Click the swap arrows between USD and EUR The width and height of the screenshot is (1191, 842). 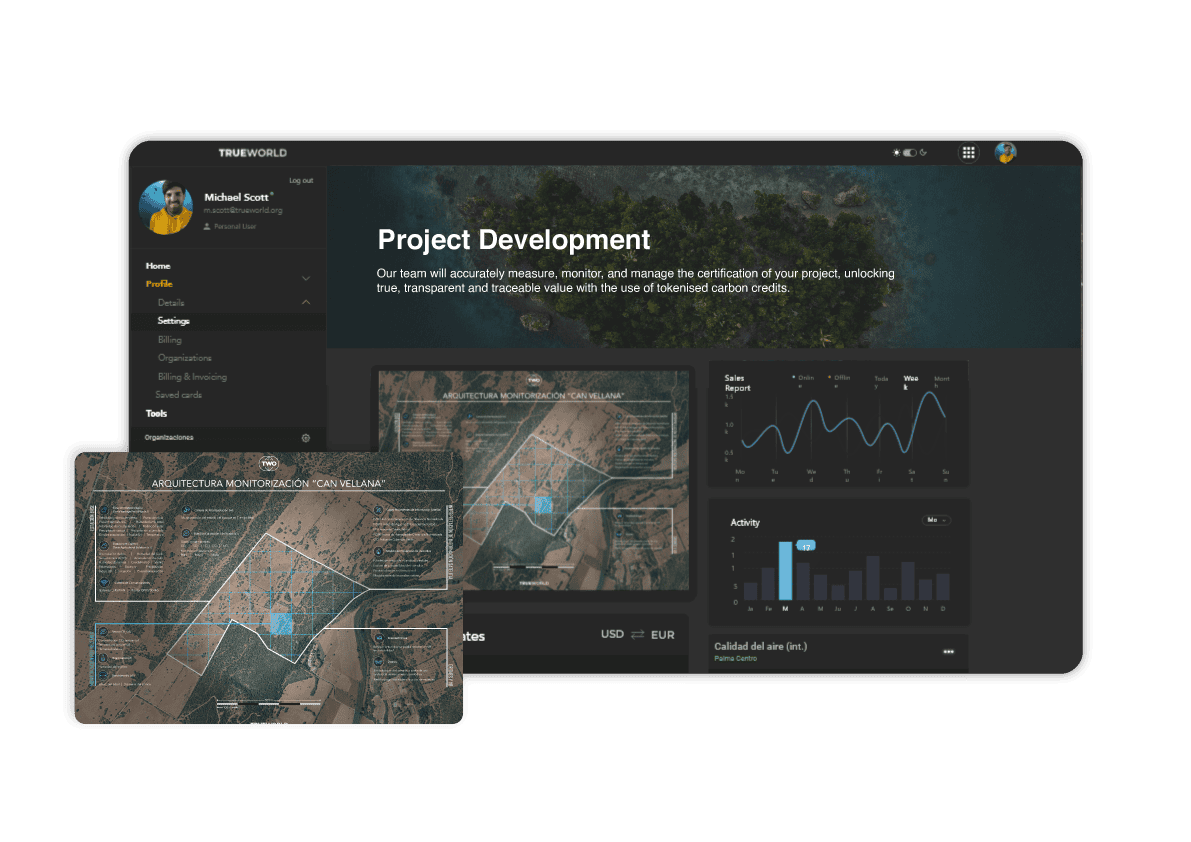637,635
